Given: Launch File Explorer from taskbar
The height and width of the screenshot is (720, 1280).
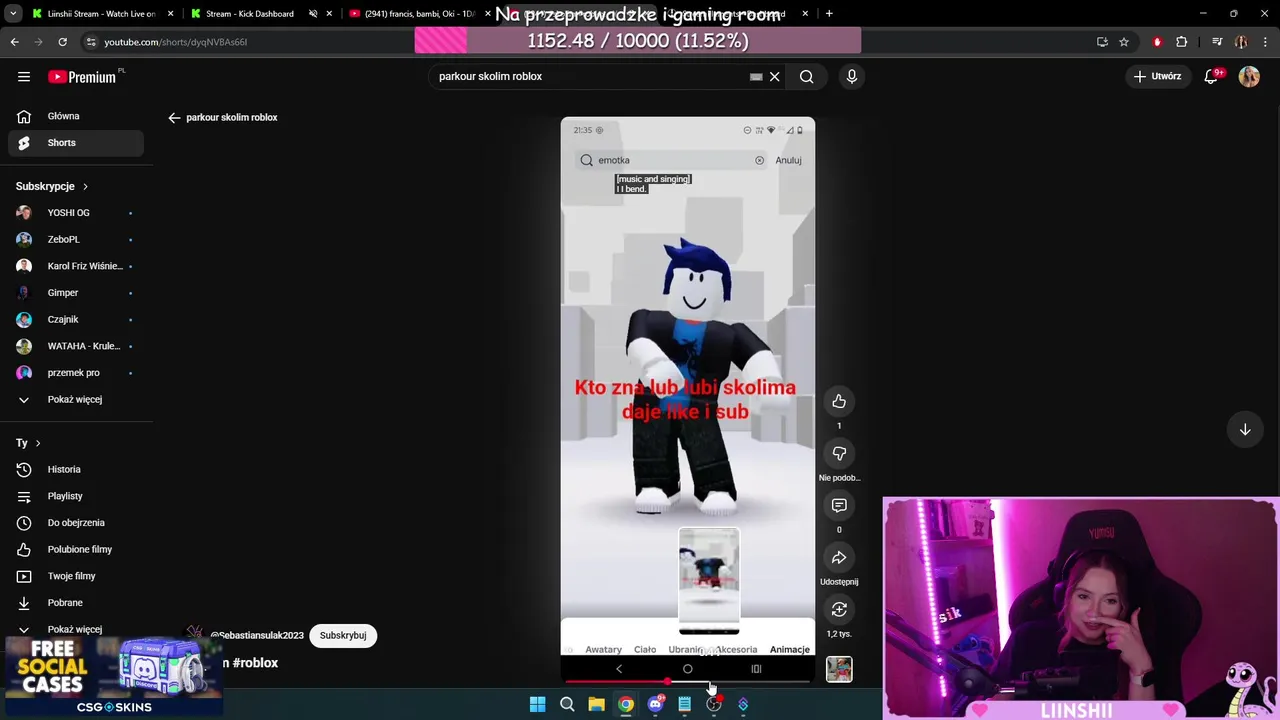Looking at the screenshot, I should click(x=596, y=704).
